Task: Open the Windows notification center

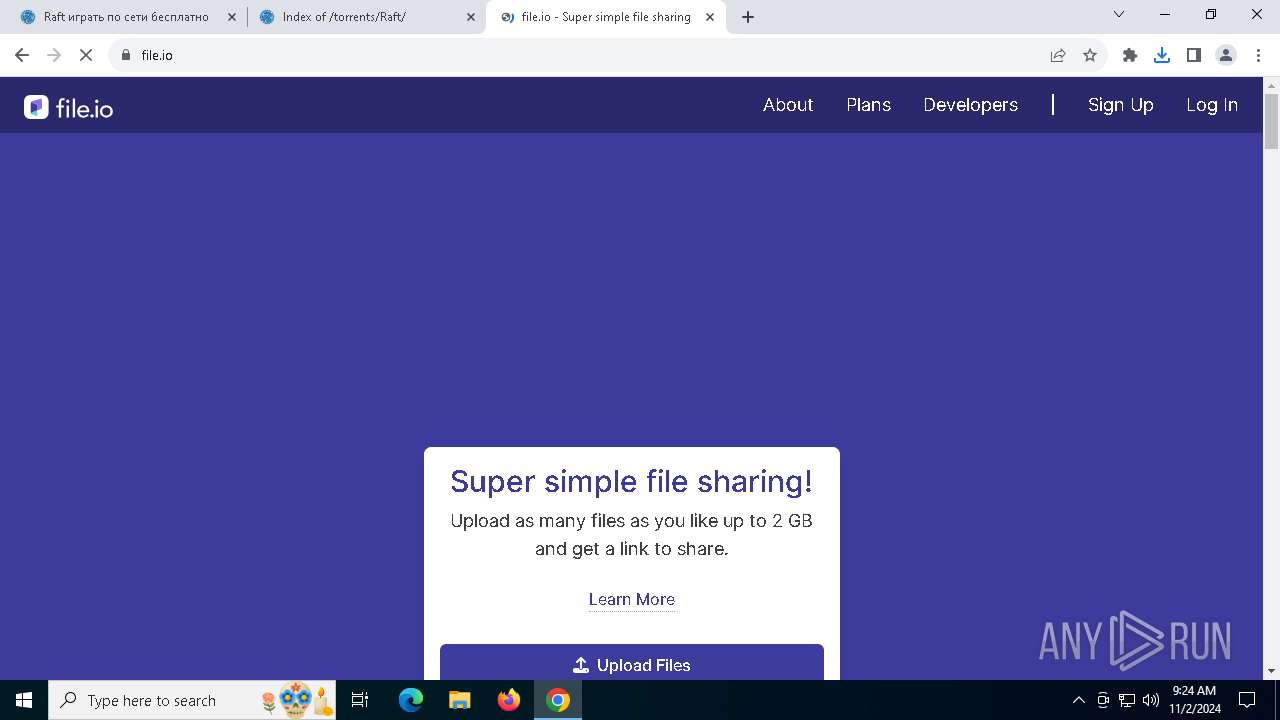Action: [x=1247, y=700]
